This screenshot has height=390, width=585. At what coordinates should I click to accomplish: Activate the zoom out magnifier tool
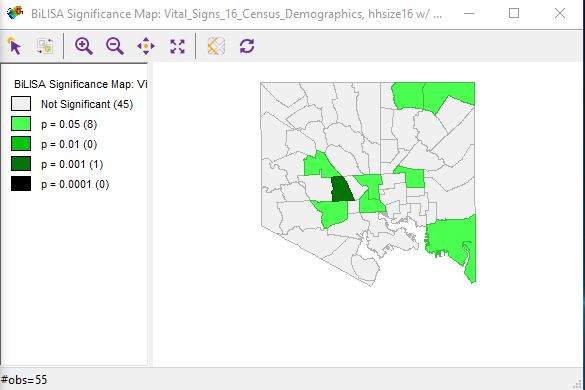(115, 46)
